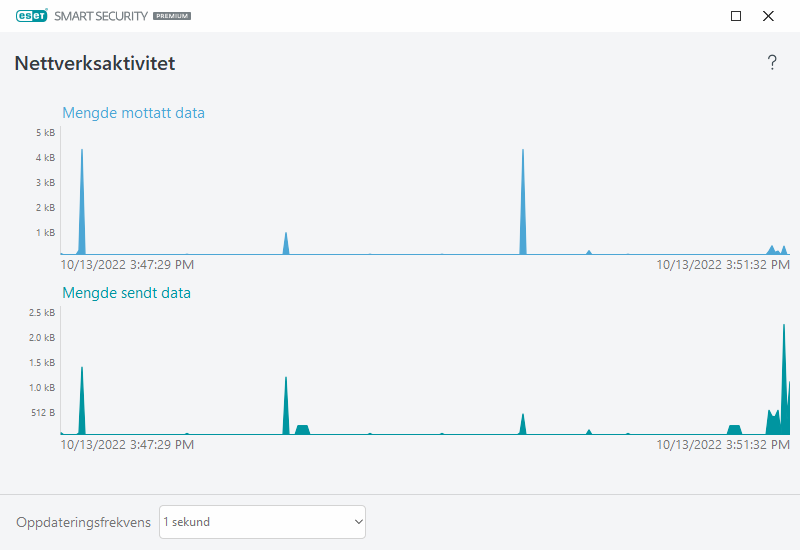Open the Oppdateringsfrekvens dropdown showing 1 sekund
The width and height of the screenshot is (800, 550).
click(262, 522)
